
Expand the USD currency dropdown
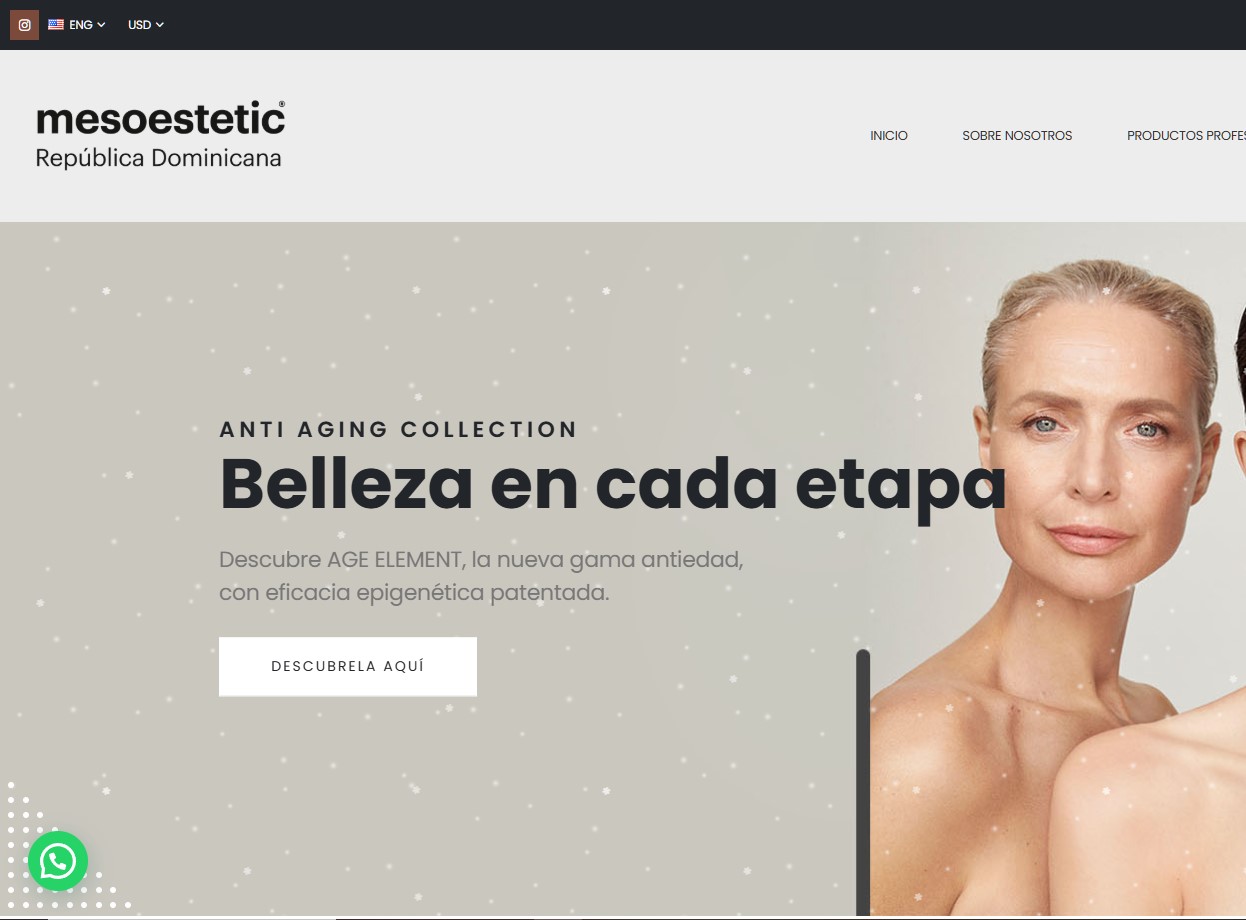(x=146, y=25)
